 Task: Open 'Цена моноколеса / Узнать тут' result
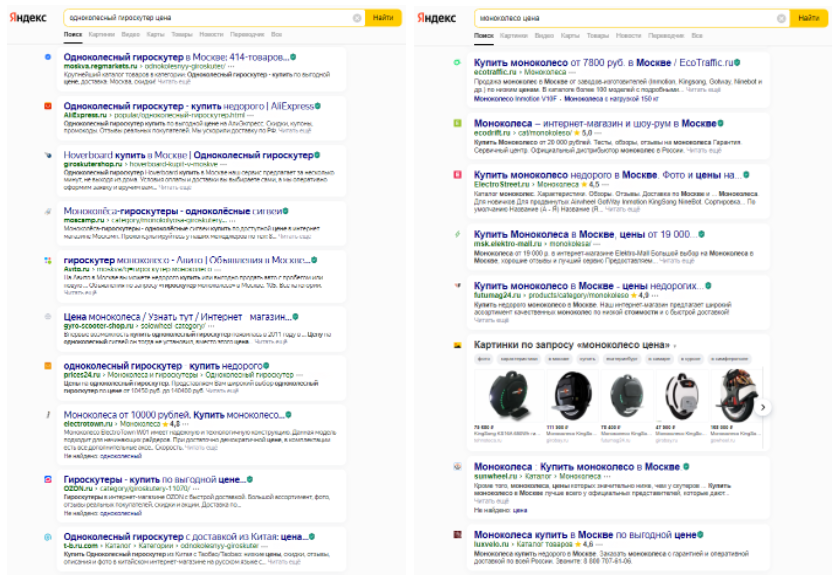177,316
